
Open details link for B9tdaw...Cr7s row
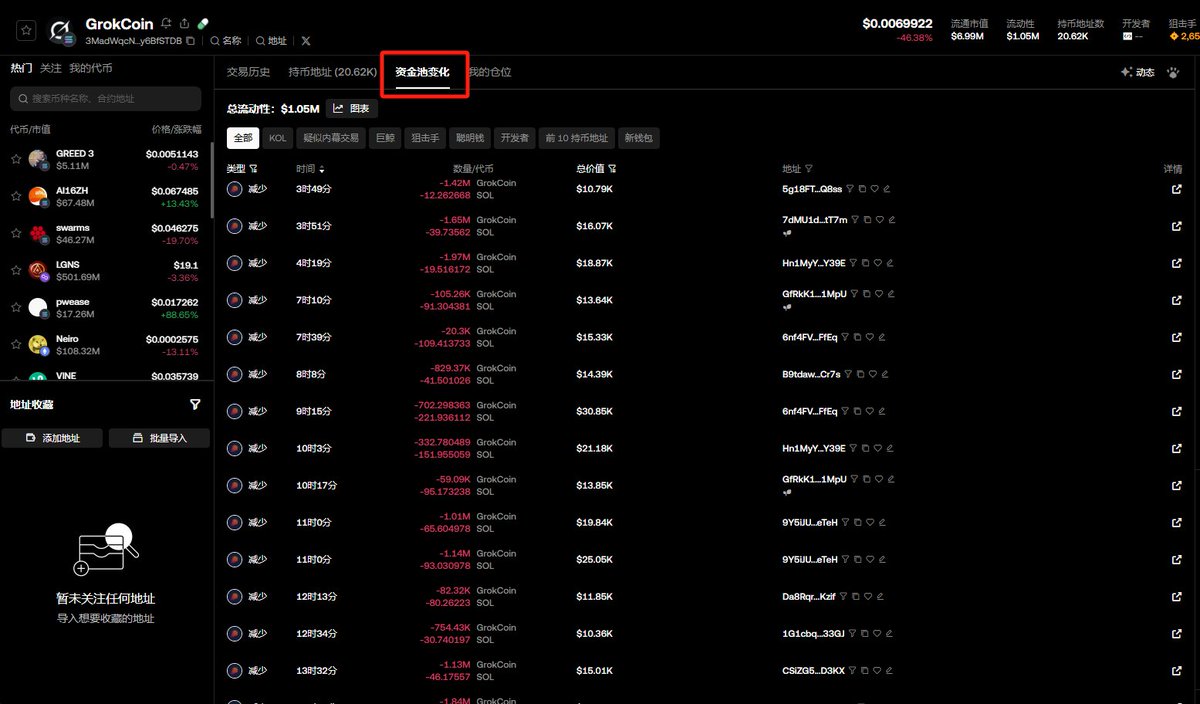click(x=1176, y=374)
